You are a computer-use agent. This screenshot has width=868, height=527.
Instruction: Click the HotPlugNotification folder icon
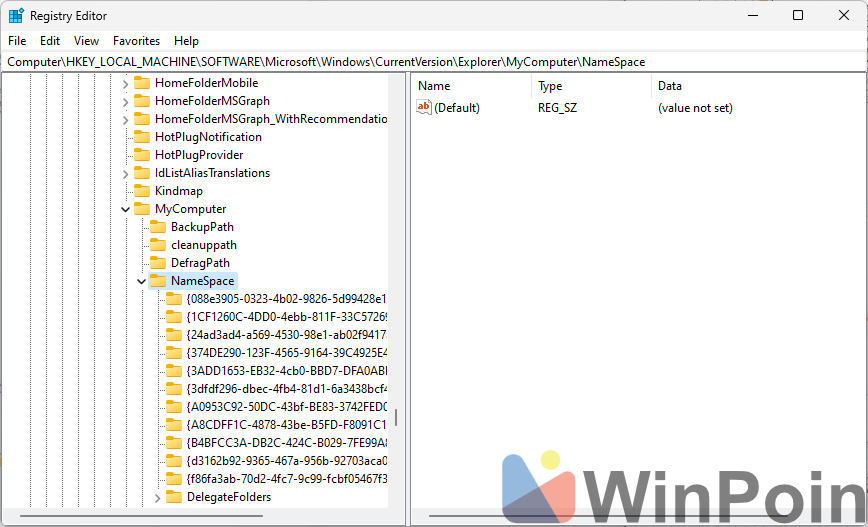click(142, 137)
